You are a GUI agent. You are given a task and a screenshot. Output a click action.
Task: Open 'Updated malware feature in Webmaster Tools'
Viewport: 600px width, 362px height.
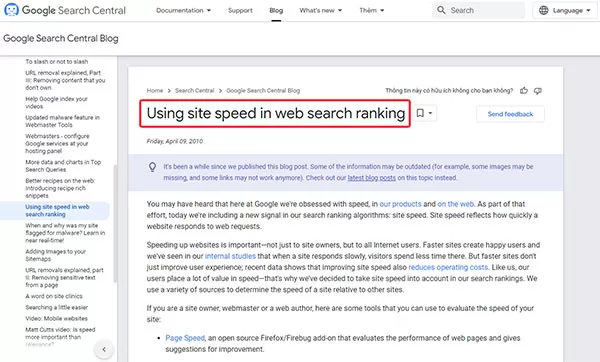click(62, 121)
